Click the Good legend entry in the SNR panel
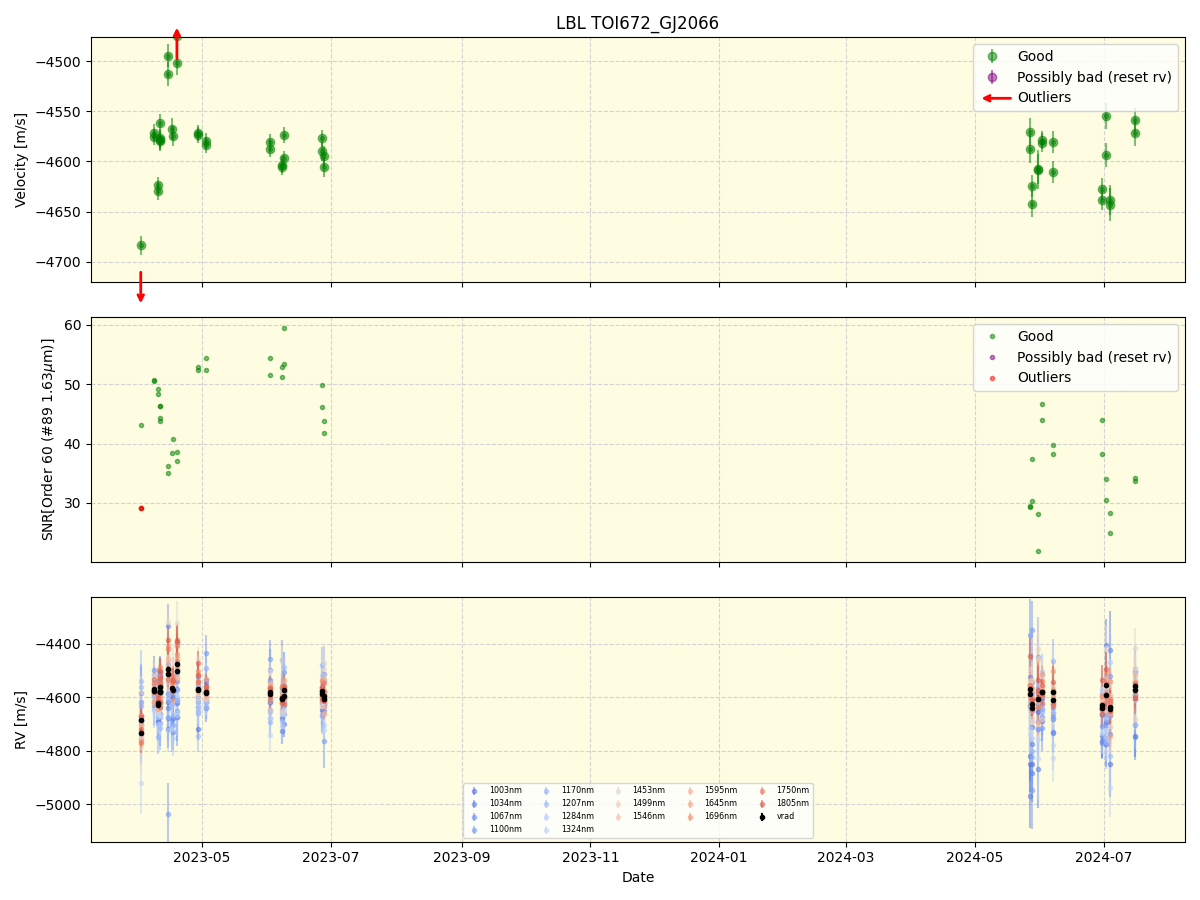 point(1035,336)
